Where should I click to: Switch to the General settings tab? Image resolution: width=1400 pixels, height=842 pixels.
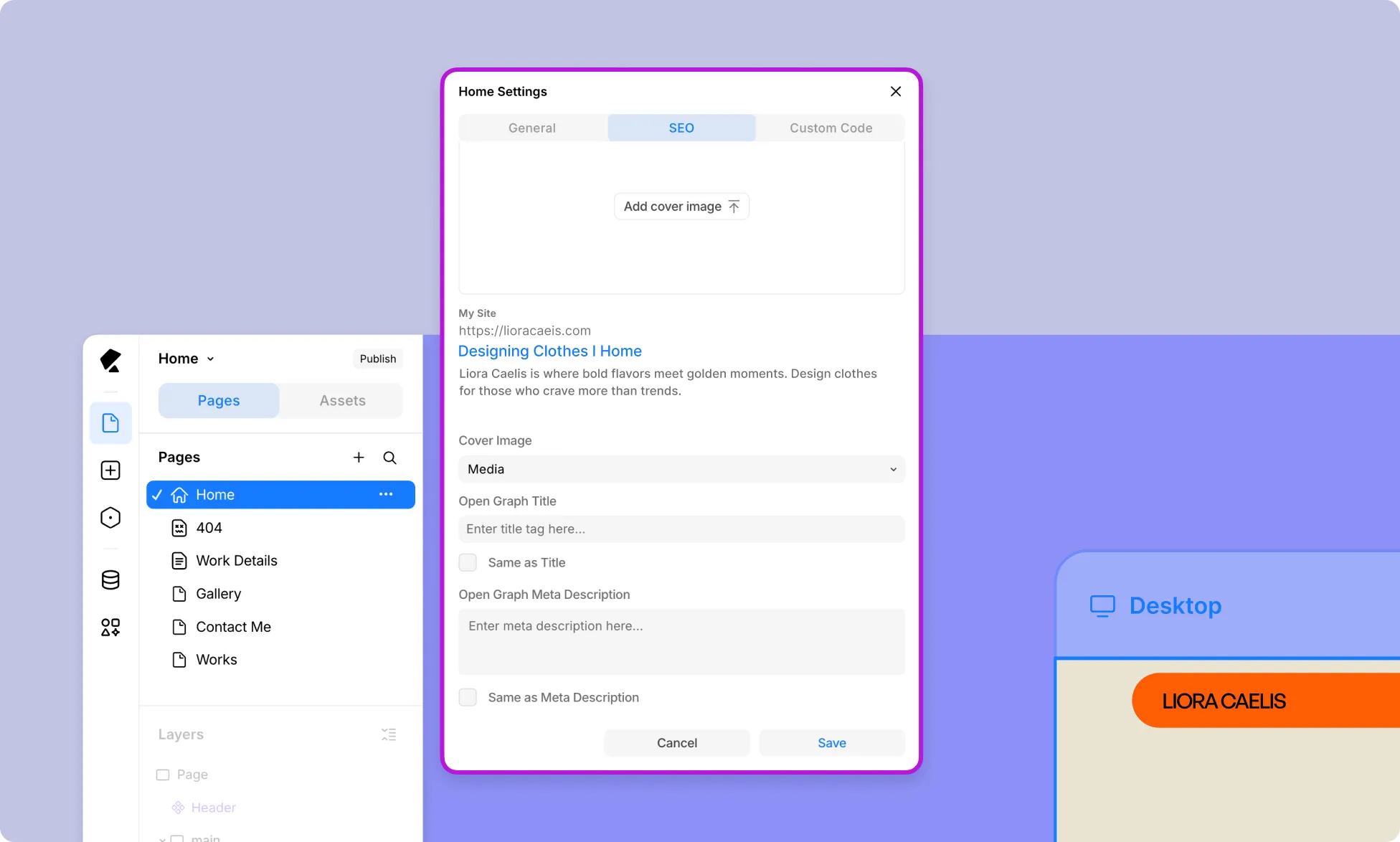532,128
